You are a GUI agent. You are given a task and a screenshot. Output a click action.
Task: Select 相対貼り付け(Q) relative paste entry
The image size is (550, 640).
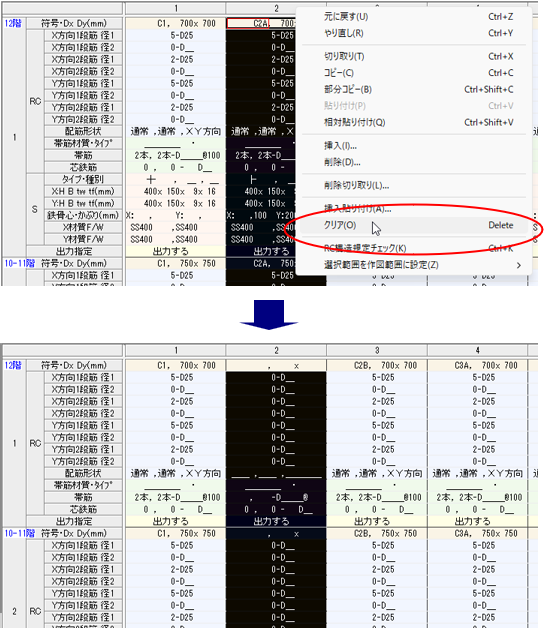point(414,122)
